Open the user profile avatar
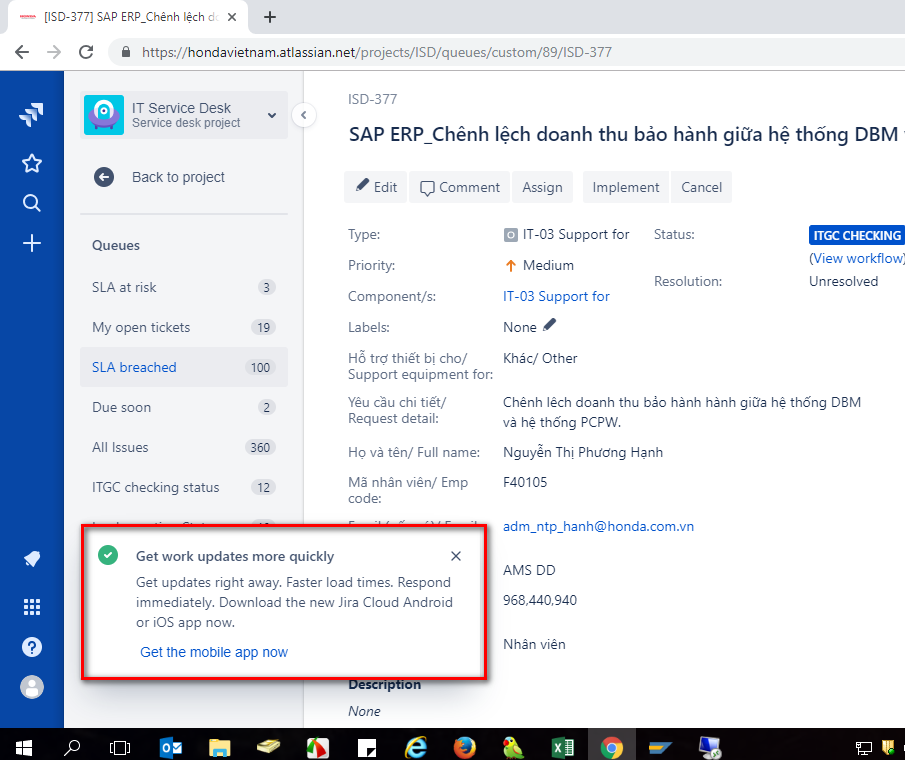This screenshot has width=905, height=760. tap(32, 687)
